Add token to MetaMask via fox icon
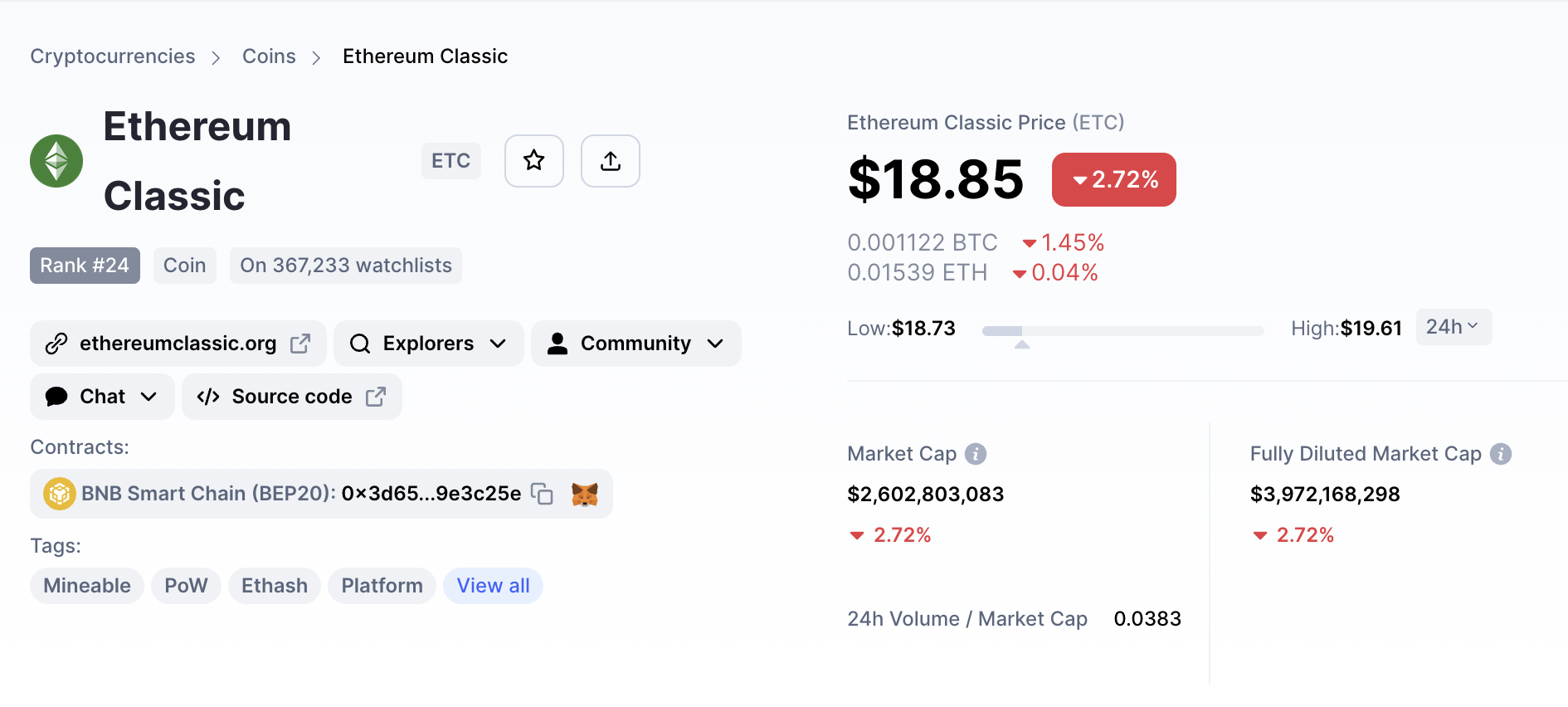The image size is (1568, 707). coord(585,495)
